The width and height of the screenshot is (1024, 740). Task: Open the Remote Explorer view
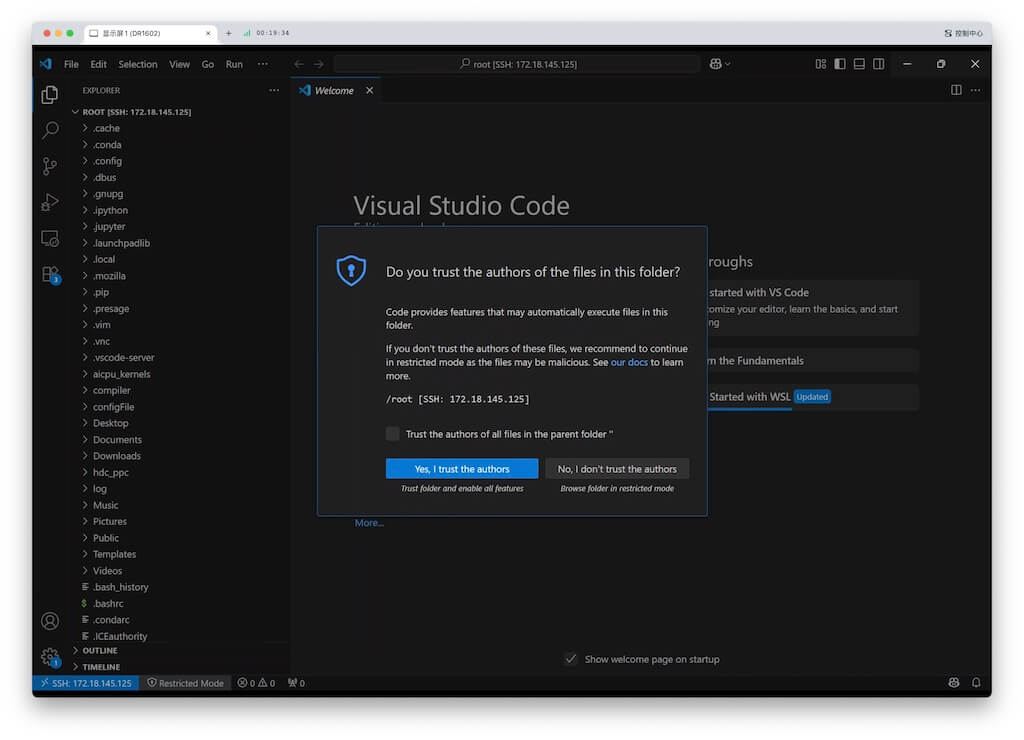click(49, 238)
